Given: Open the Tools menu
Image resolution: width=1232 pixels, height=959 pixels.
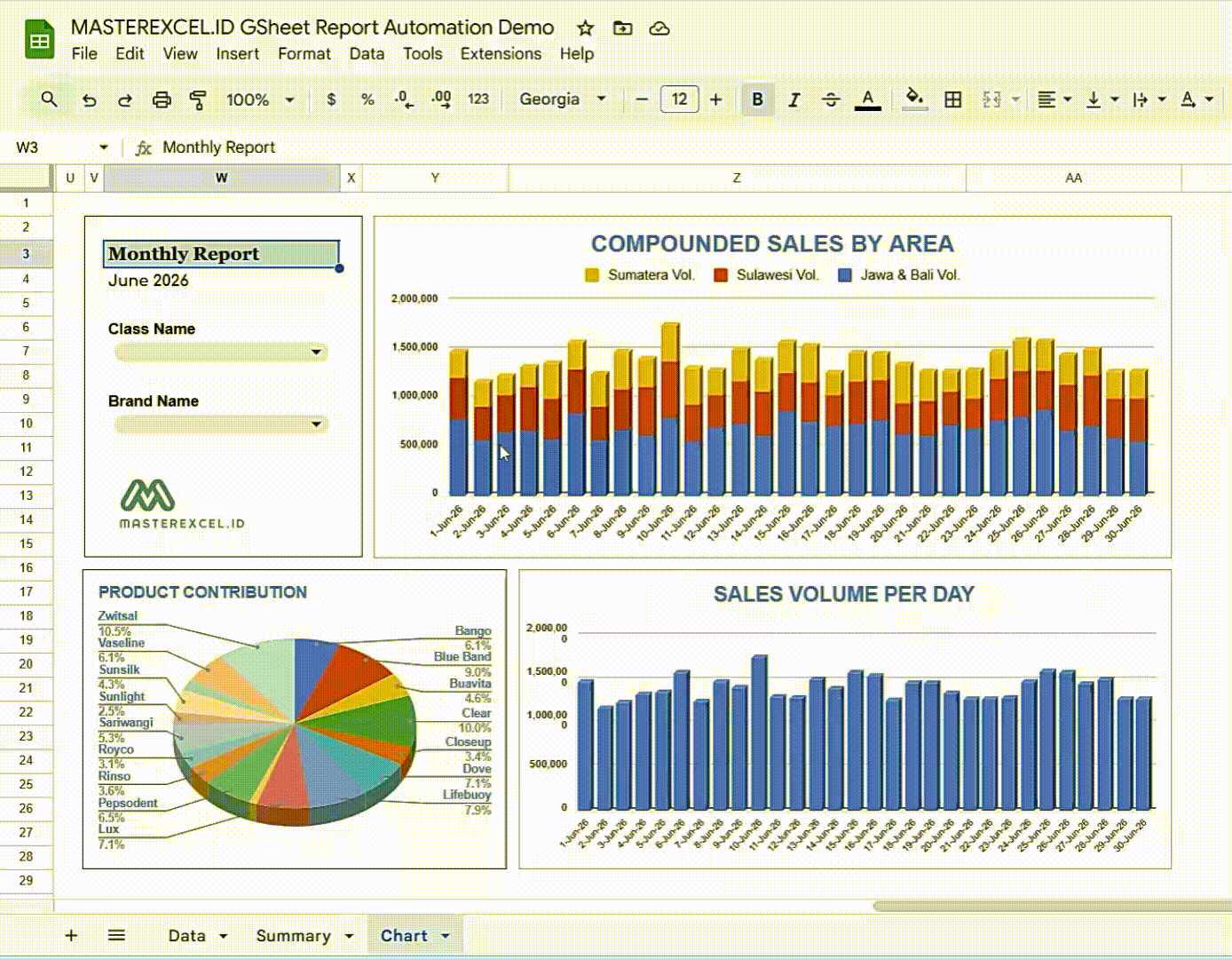Looking at the screenshot, I should (x=423, y=53).
